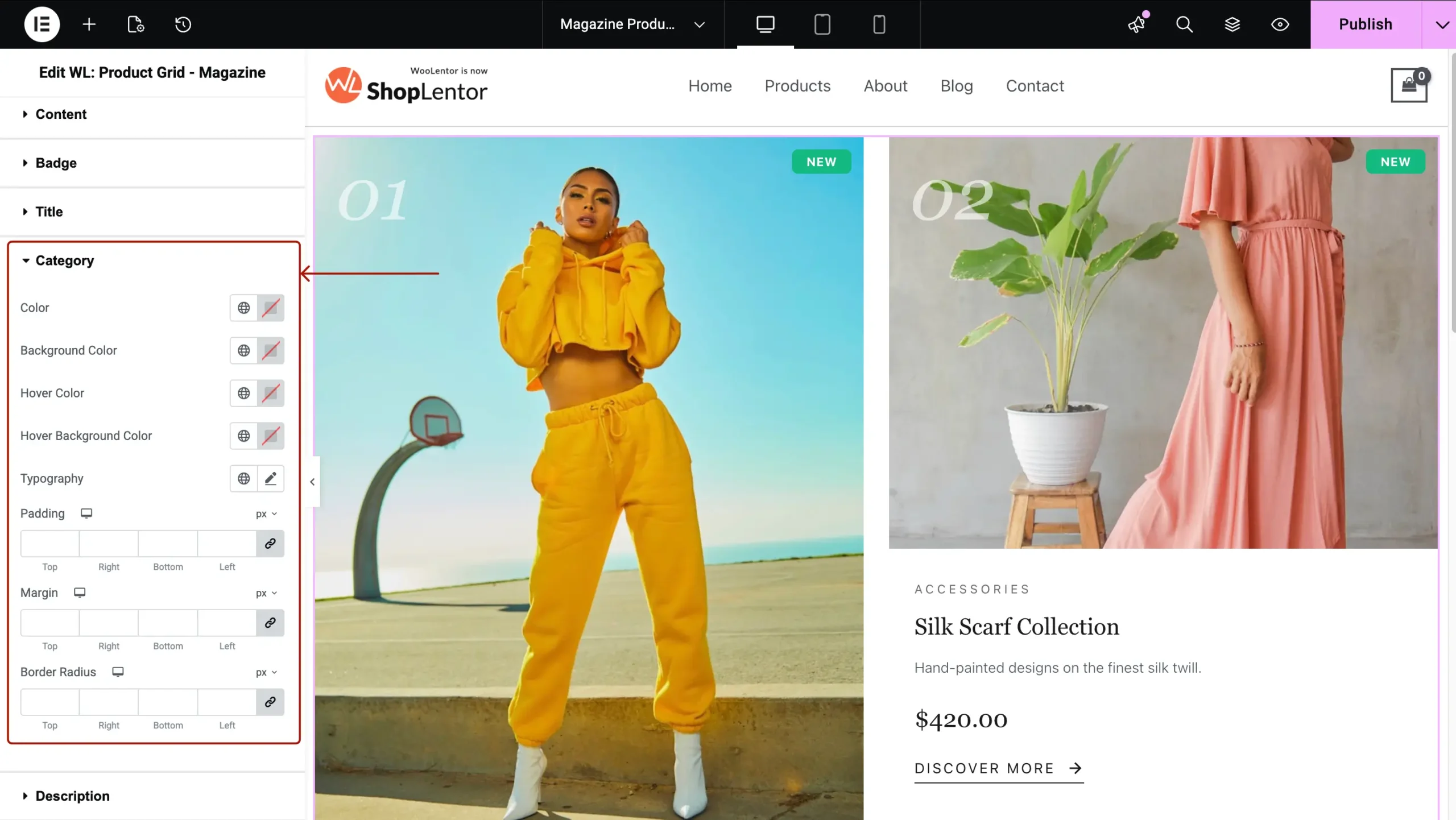The image size is (1456, 820).
Task: Toggle the preview eye icon
Action: 1280,24
